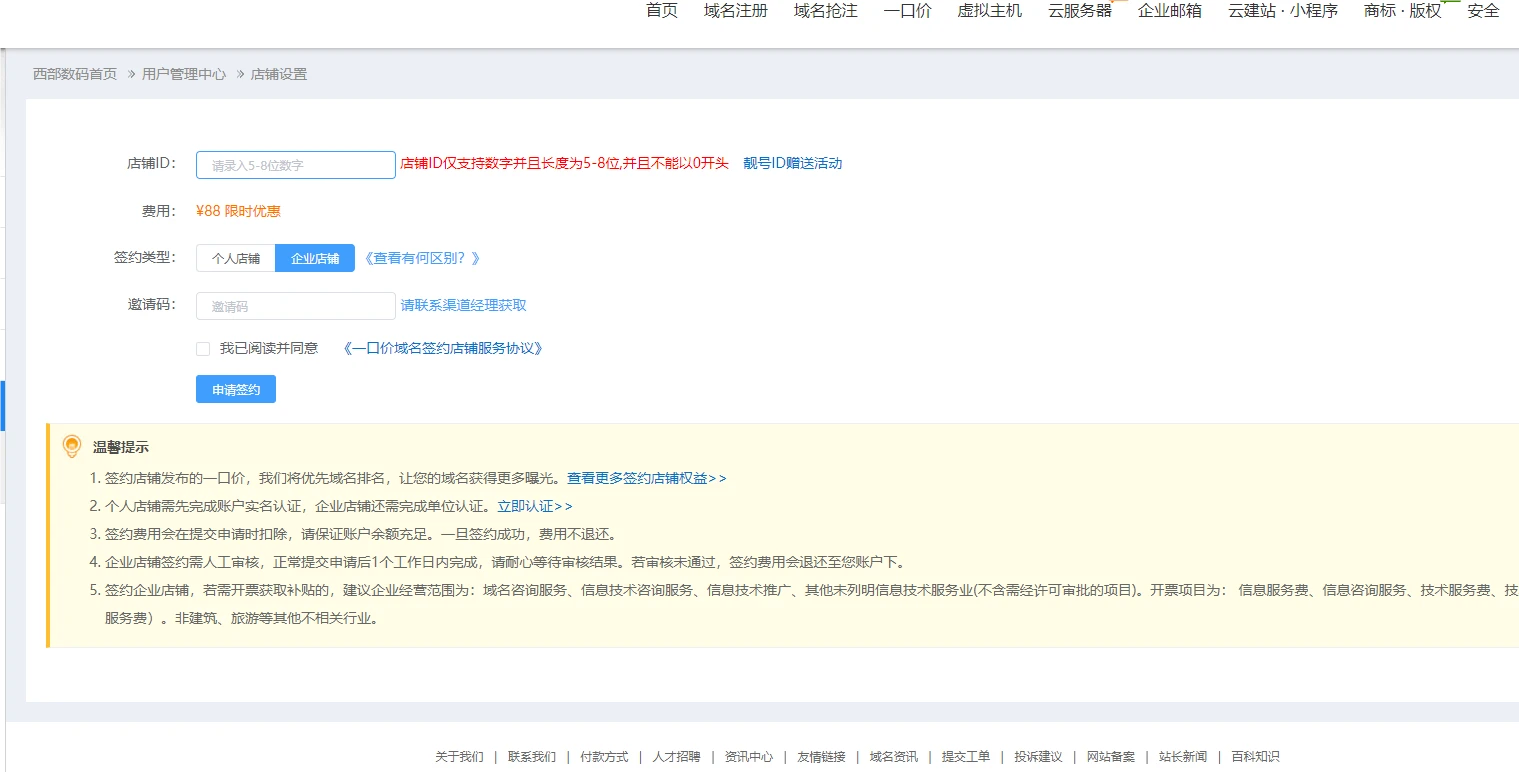Go to 西部数码首页 breadcrumb
The image size is (1519, 772).
tap(75, 74)
